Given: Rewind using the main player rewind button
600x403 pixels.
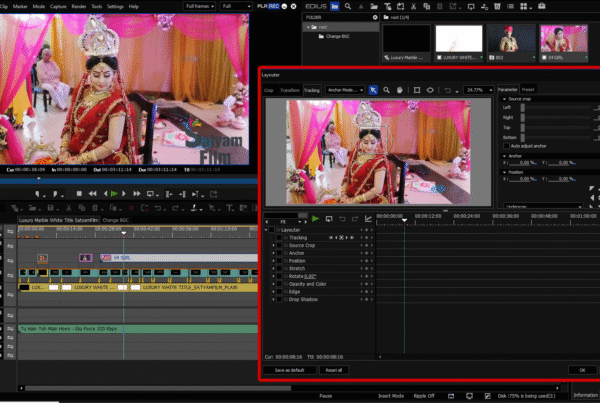Looking at the screenshot, I should tap(92, 194).
